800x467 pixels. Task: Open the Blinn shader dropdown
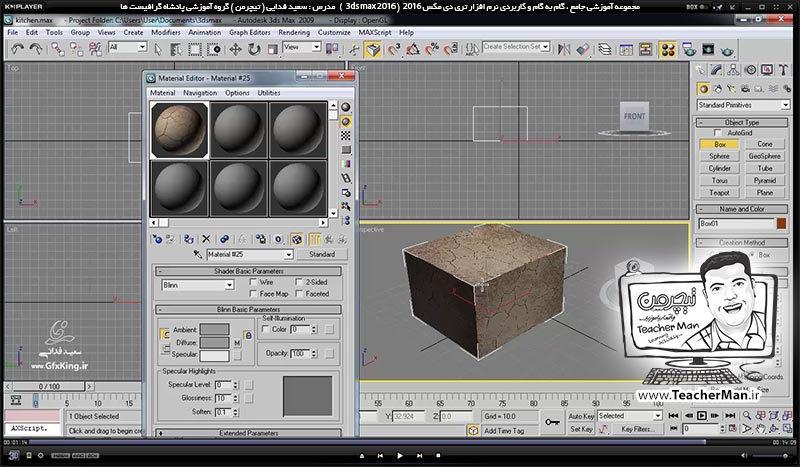coord(229,285)
